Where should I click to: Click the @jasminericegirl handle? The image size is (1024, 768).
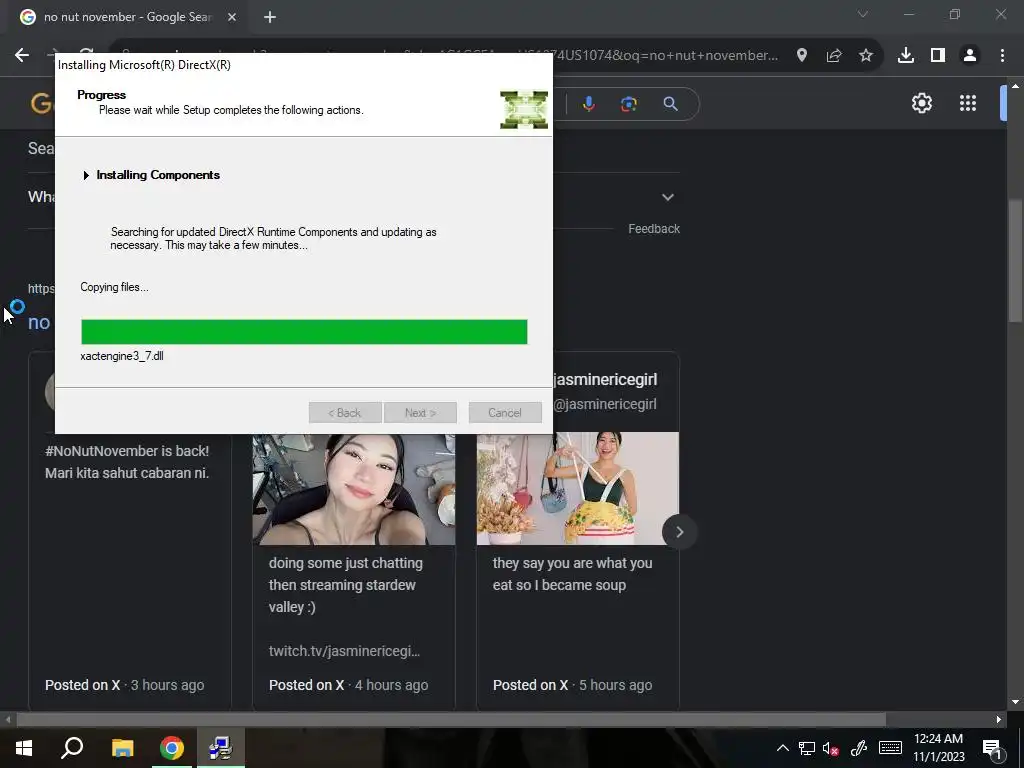click(x=605, y=404)
